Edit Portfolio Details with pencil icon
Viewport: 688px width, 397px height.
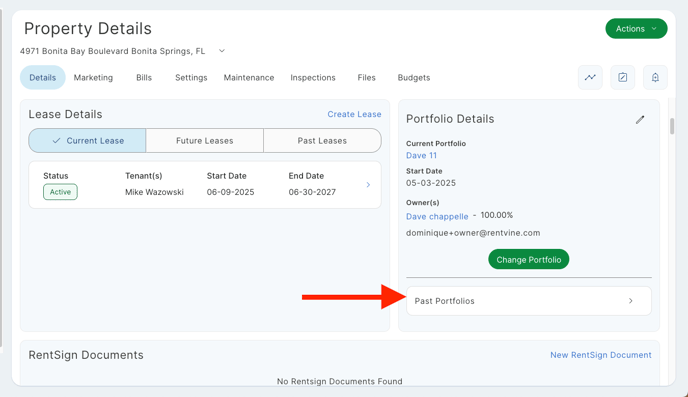[x=640, y=119]
